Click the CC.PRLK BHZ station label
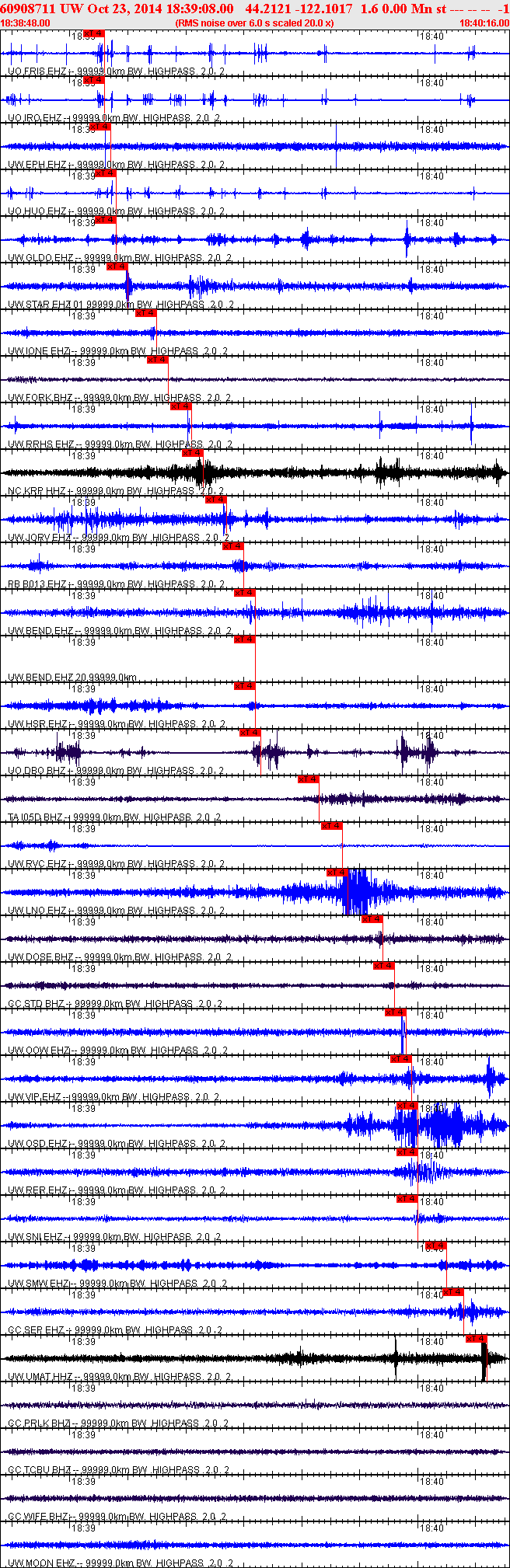This screenshot has width=510, height=1568. pos(40,1423)
